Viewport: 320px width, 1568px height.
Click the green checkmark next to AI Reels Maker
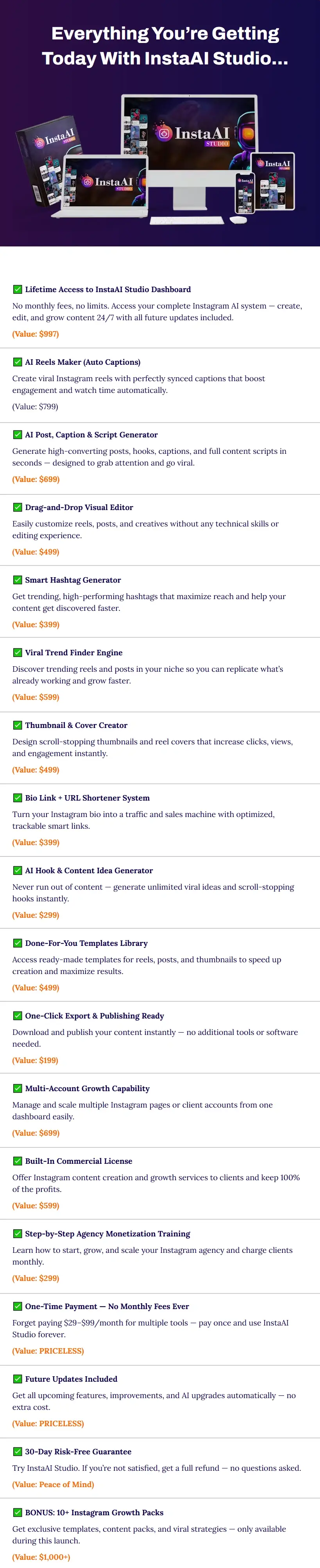pyautogui.click(x=18, y=362)
